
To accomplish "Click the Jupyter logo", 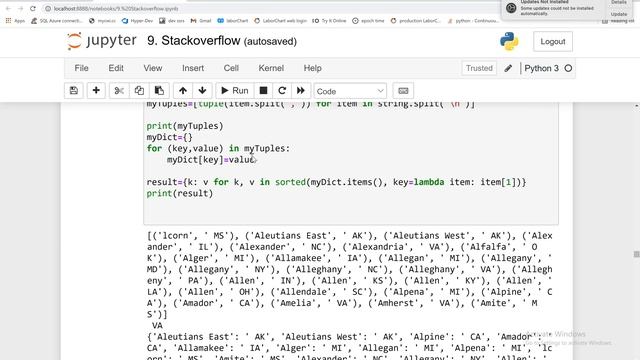I will pos(102,41).
